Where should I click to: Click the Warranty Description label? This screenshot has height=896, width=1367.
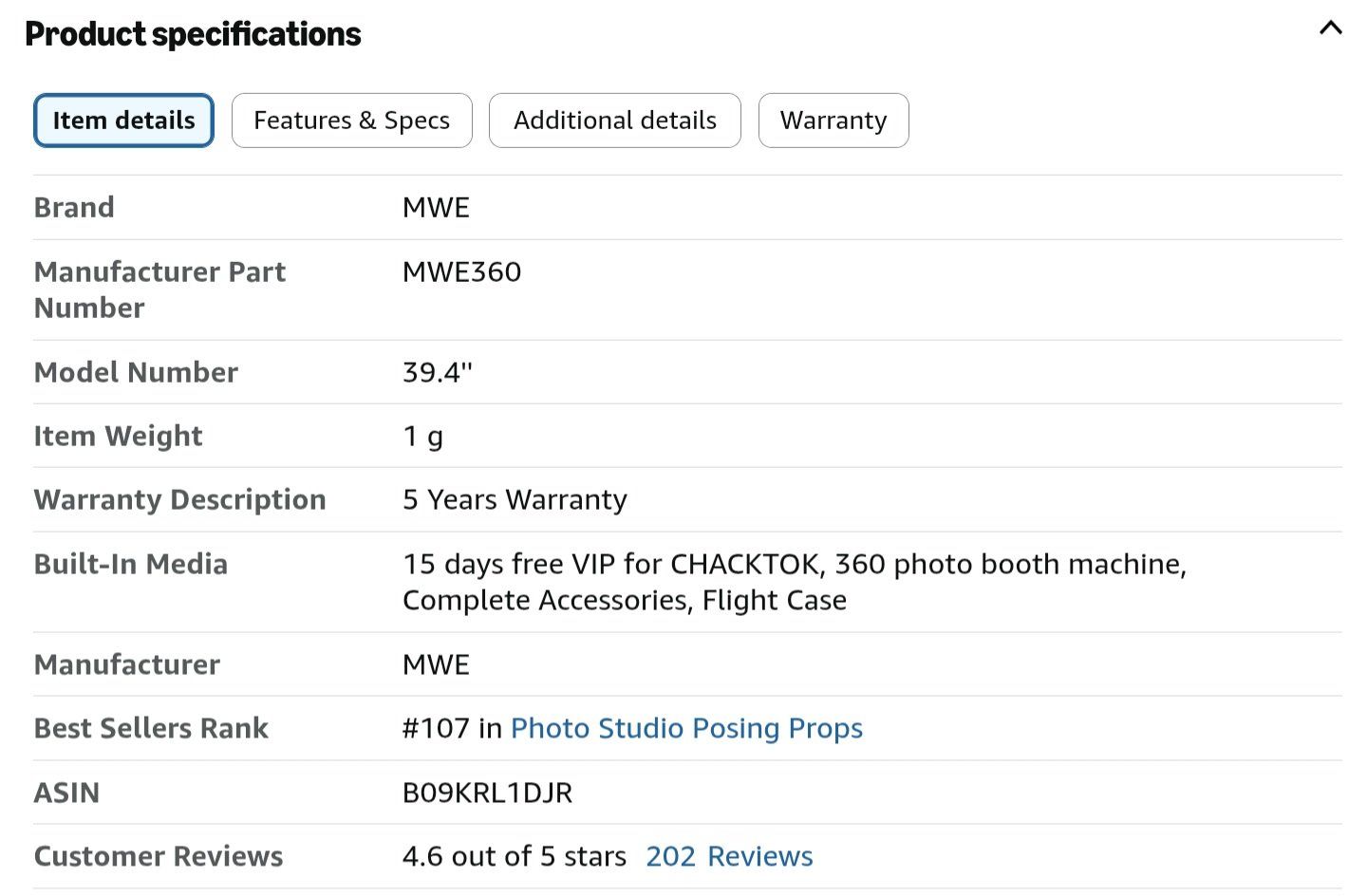pyautogui.click(x=180, y=499)
